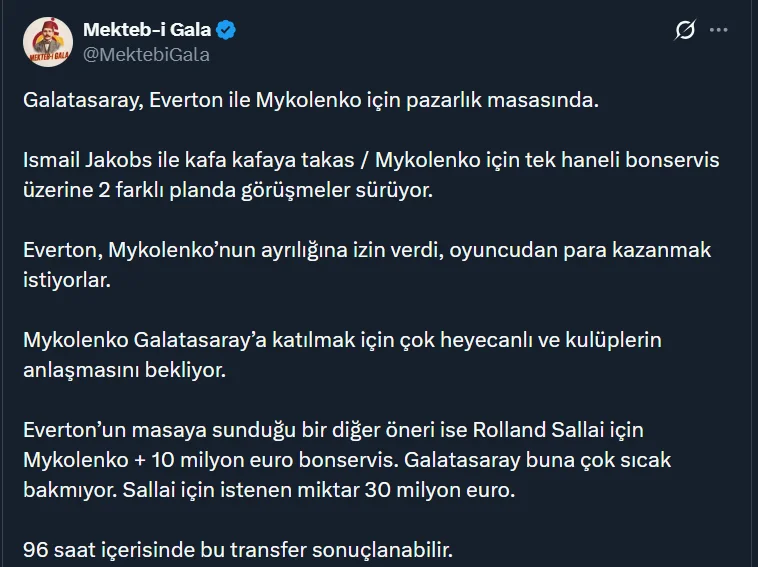
Task: Click the Grok explain icon
Action: (685, 30)
